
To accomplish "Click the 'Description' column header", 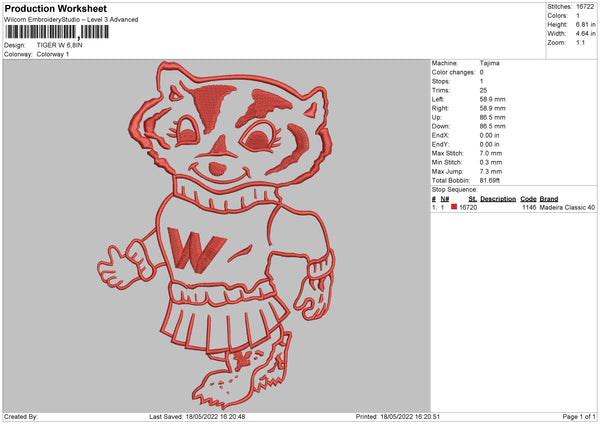I will [498, 199].
